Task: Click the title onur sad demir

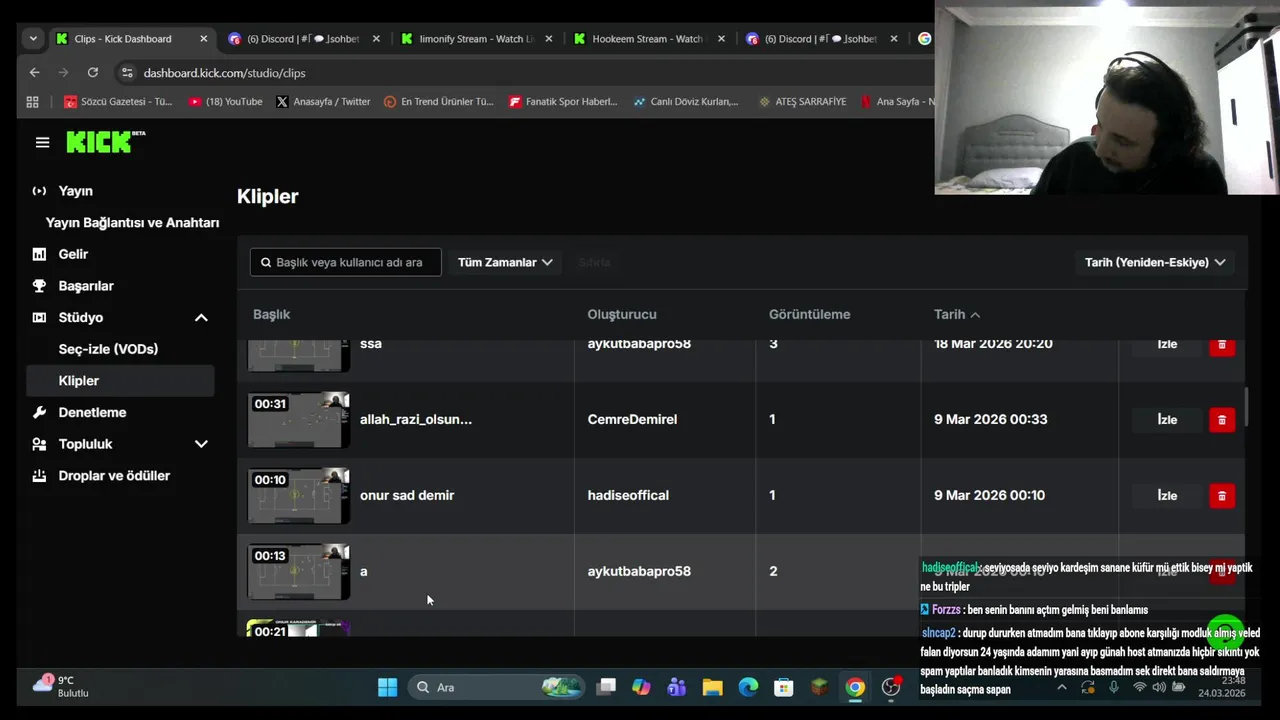Action: (407, 495)
